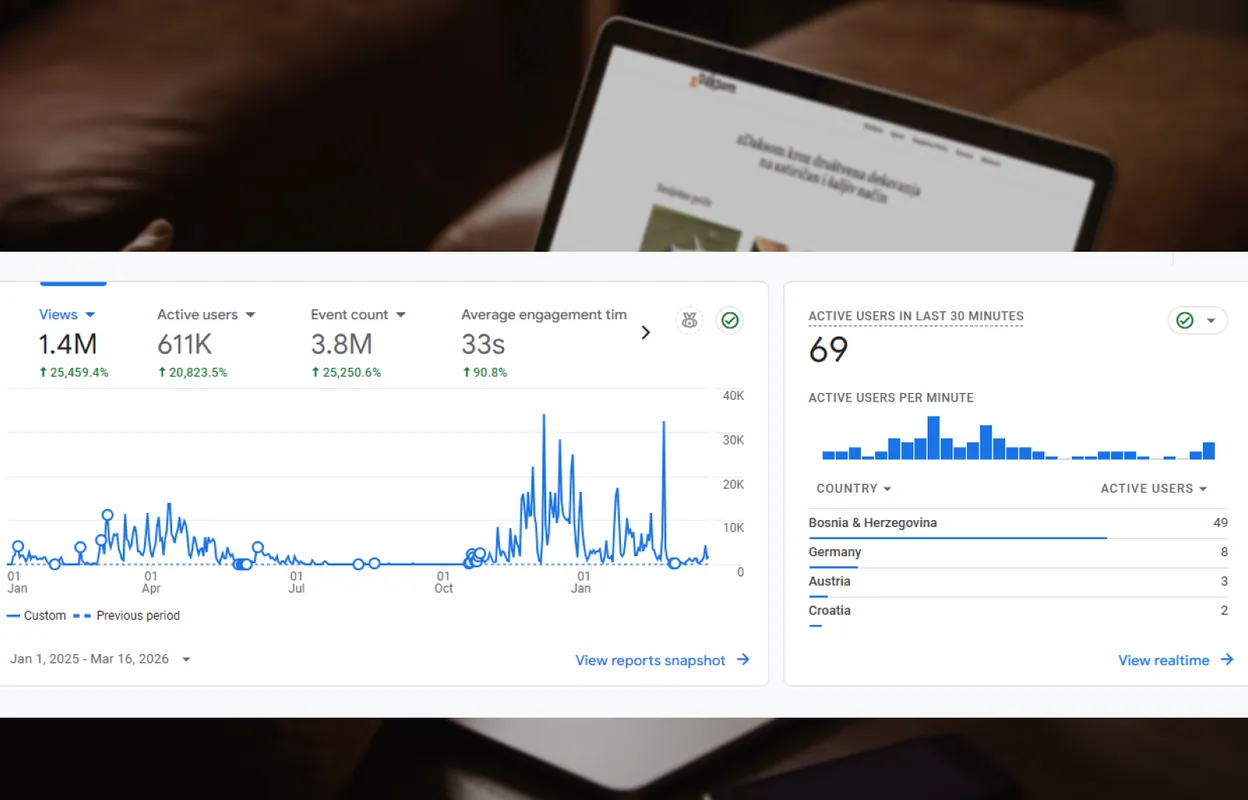
Task: Click the Bosnia & Herzegovina share bar
Action: click(x=957, y=538)
